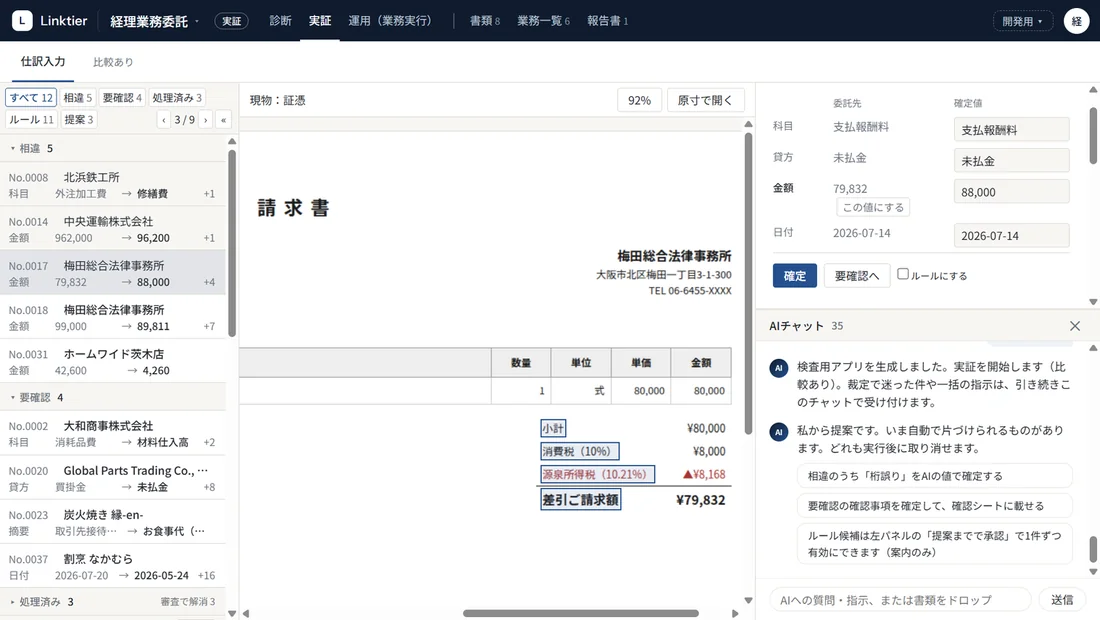1100x620 pixels.
Task: Click the 確定 button
Action: pos(795,276)
